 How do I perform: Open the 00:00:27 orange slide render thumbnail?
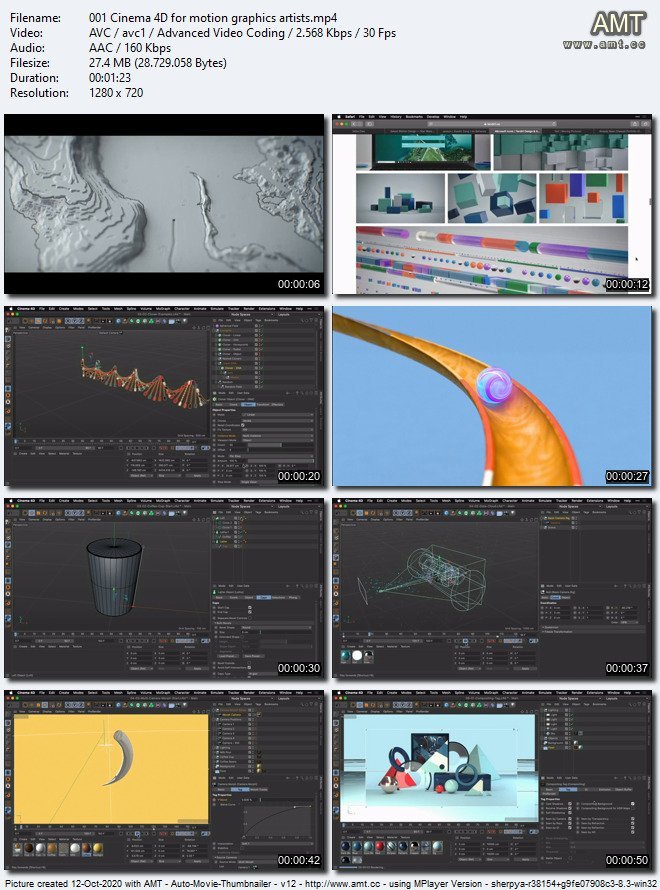click(492, 396)
